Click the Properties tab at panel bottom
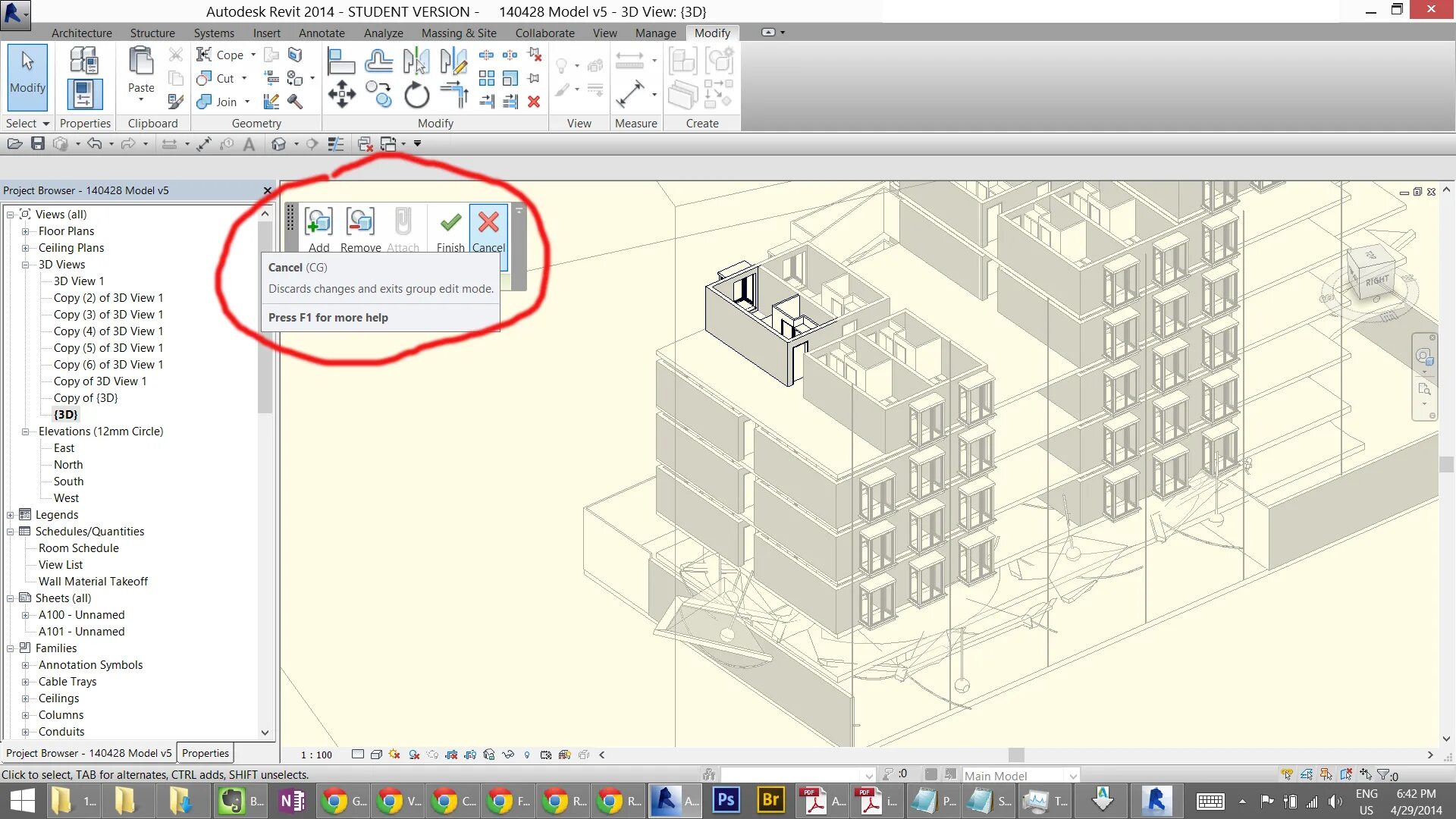This screenshot has height=819, width=1456. pyautogui.click(x=205, y=753)
